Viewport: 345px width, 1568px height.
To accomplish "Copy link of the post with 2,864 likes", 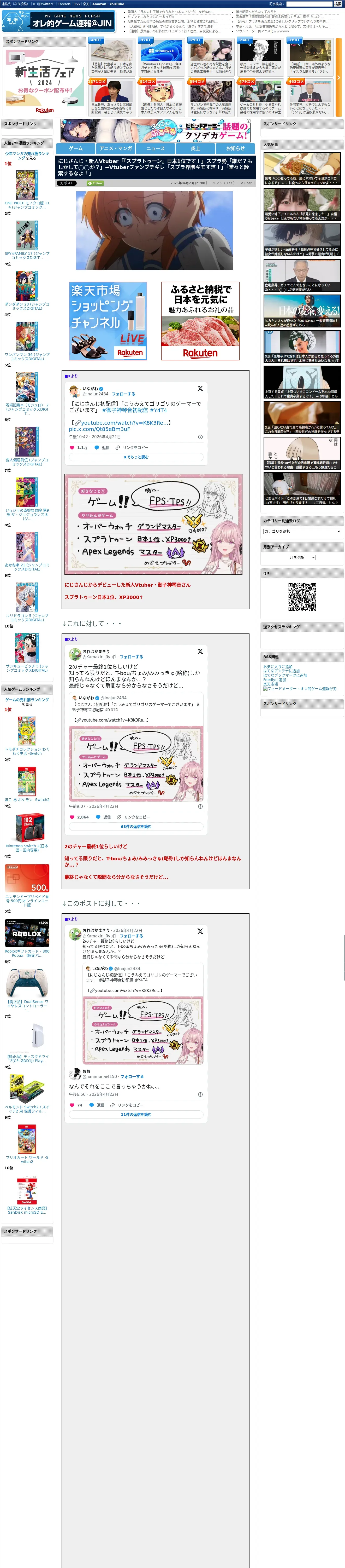I will (x=133, y=817).
